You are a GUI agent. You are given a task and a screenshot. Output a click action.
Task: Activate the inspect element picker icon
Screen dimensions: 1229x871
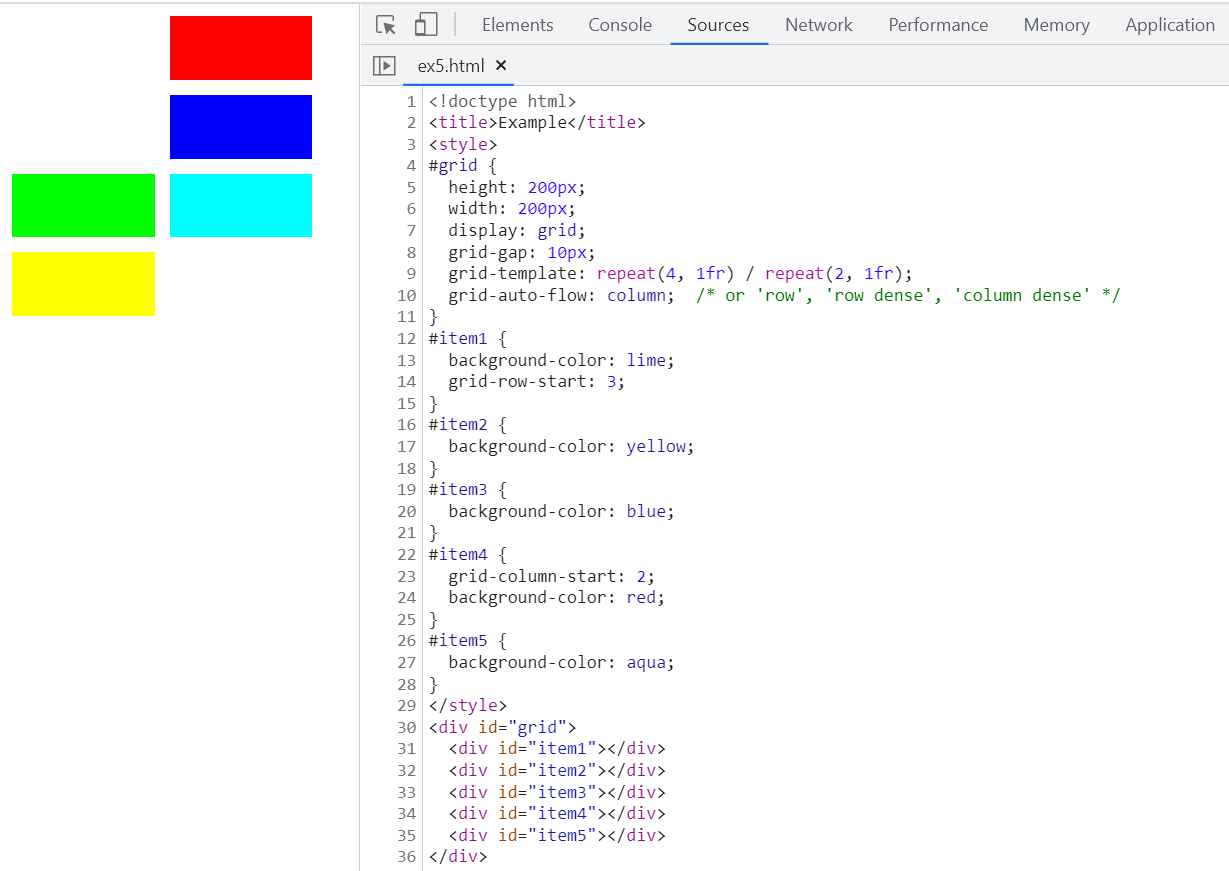(x=386, y=25)
